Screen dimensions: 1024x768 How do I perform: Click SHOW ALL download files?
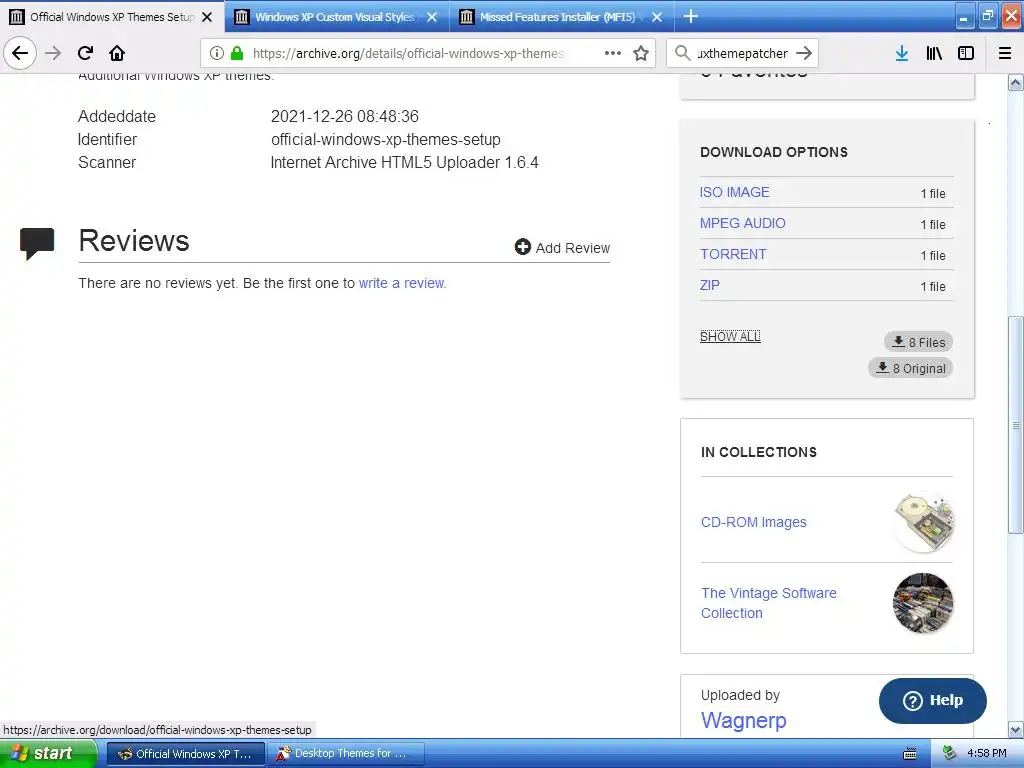click(x=730, y=336)
